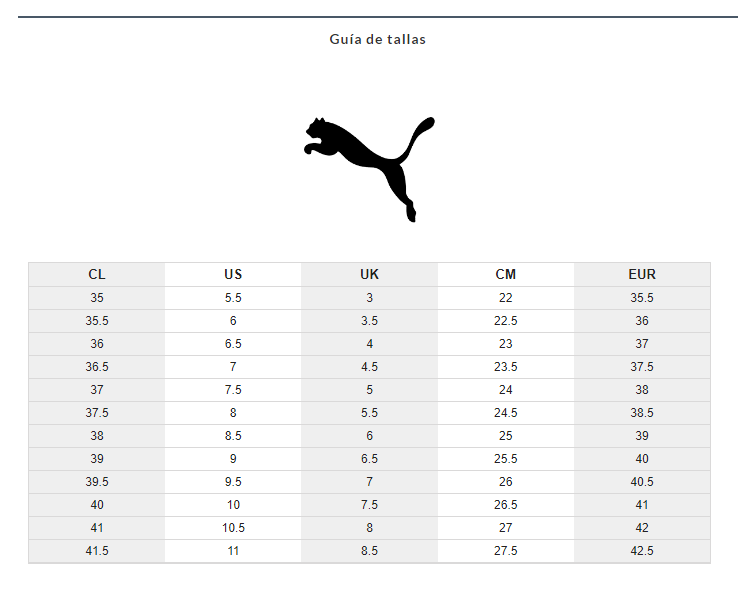738x590 pixels.
Task: Click the US size 11 cell
Action: tap(233, 551)
